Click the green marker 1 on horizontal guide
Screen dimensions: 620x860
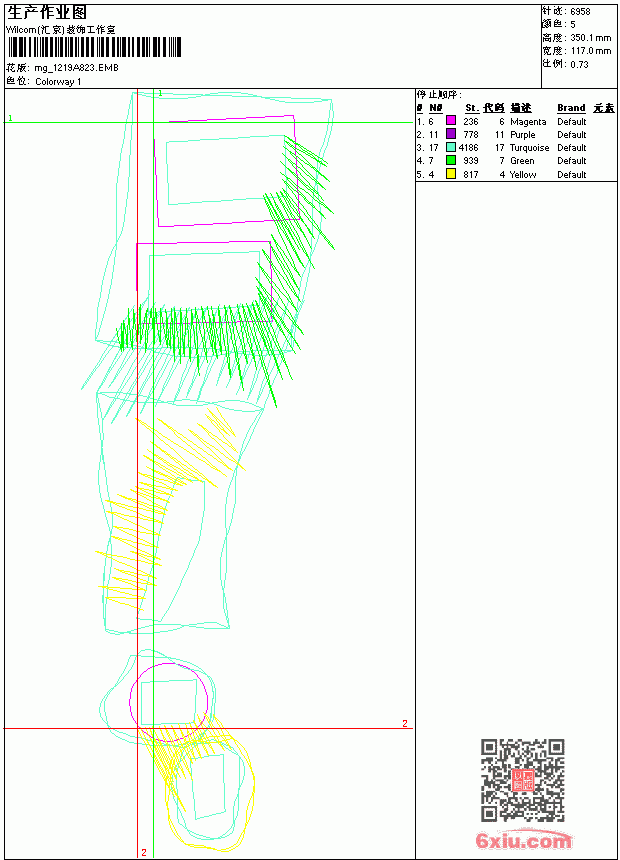[x=10, y=118]
